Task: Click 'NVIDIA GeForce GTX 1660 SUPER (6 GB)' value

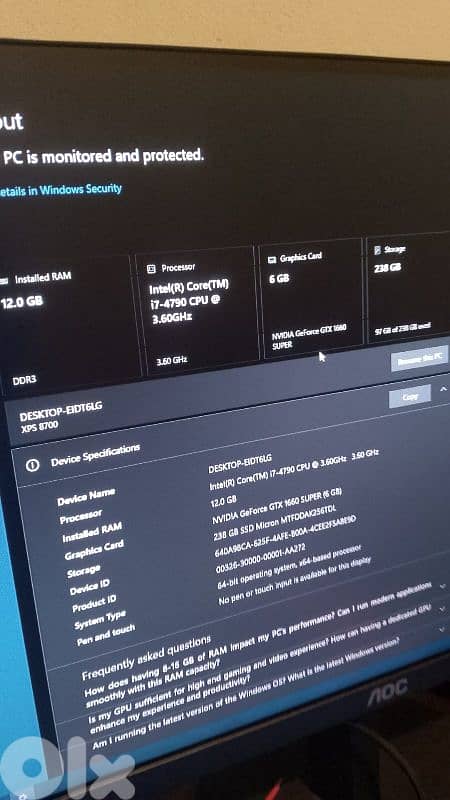Action: (x=277, y=506)
